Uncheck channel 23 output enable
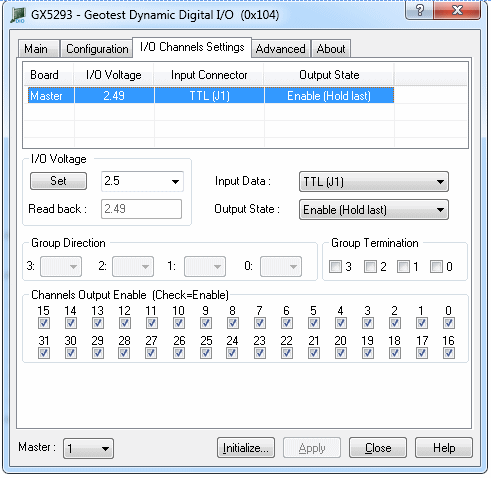This screenshot has width=491, height=478. [260, 353]
